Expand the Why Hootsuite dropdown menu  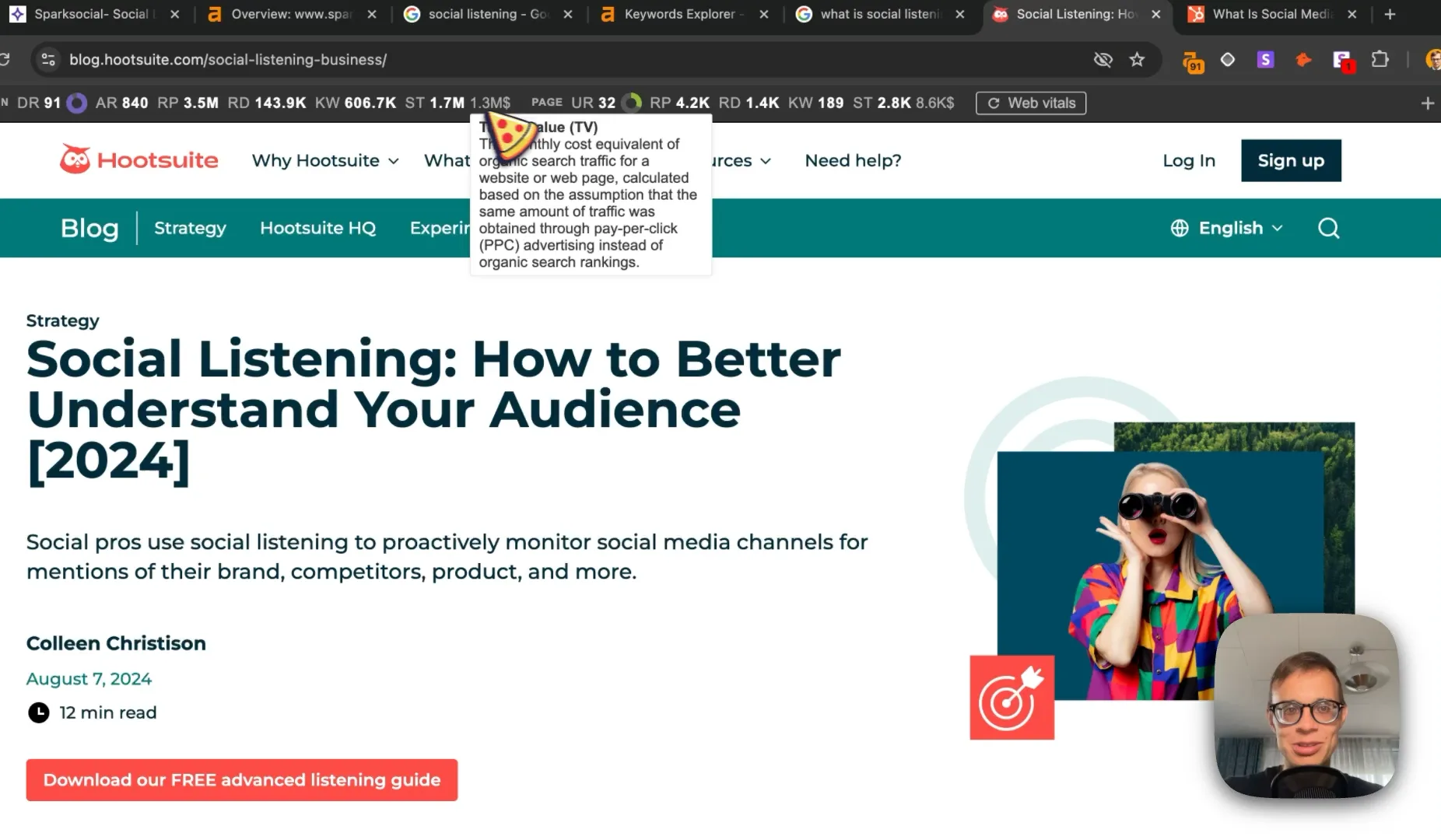click(325, 160)
